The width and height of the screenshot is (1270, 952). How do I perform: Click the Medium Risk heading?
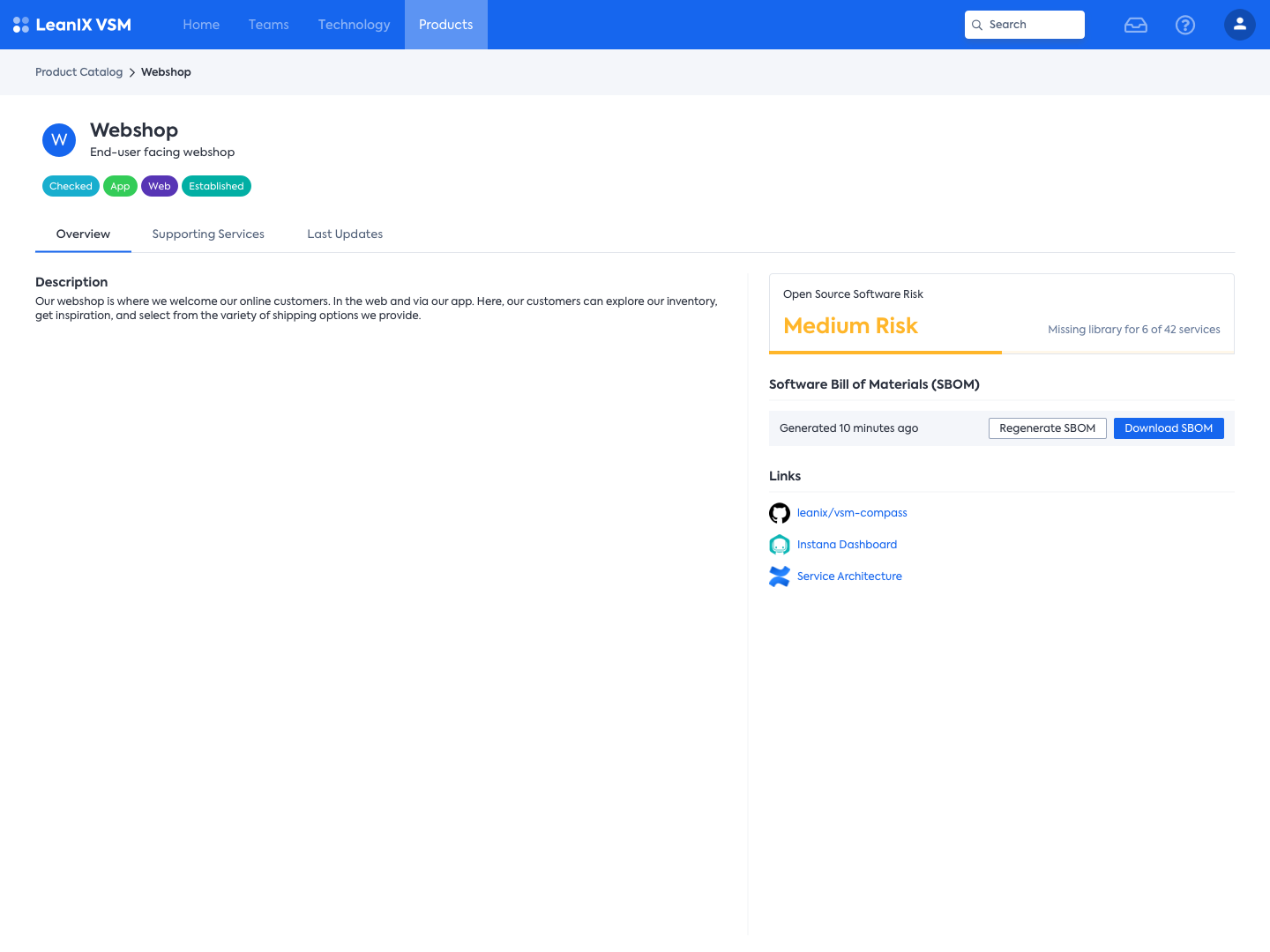click(850, 326)
